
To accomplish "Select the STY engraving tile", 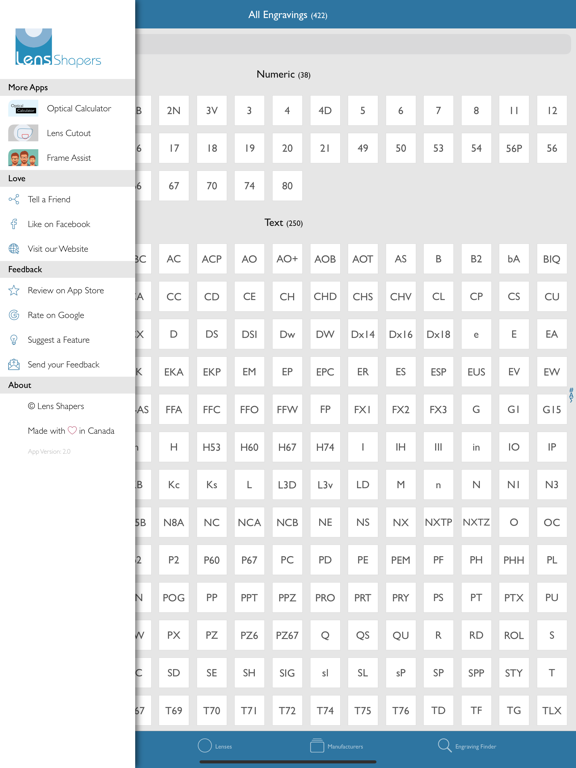I will coord(514,673).
